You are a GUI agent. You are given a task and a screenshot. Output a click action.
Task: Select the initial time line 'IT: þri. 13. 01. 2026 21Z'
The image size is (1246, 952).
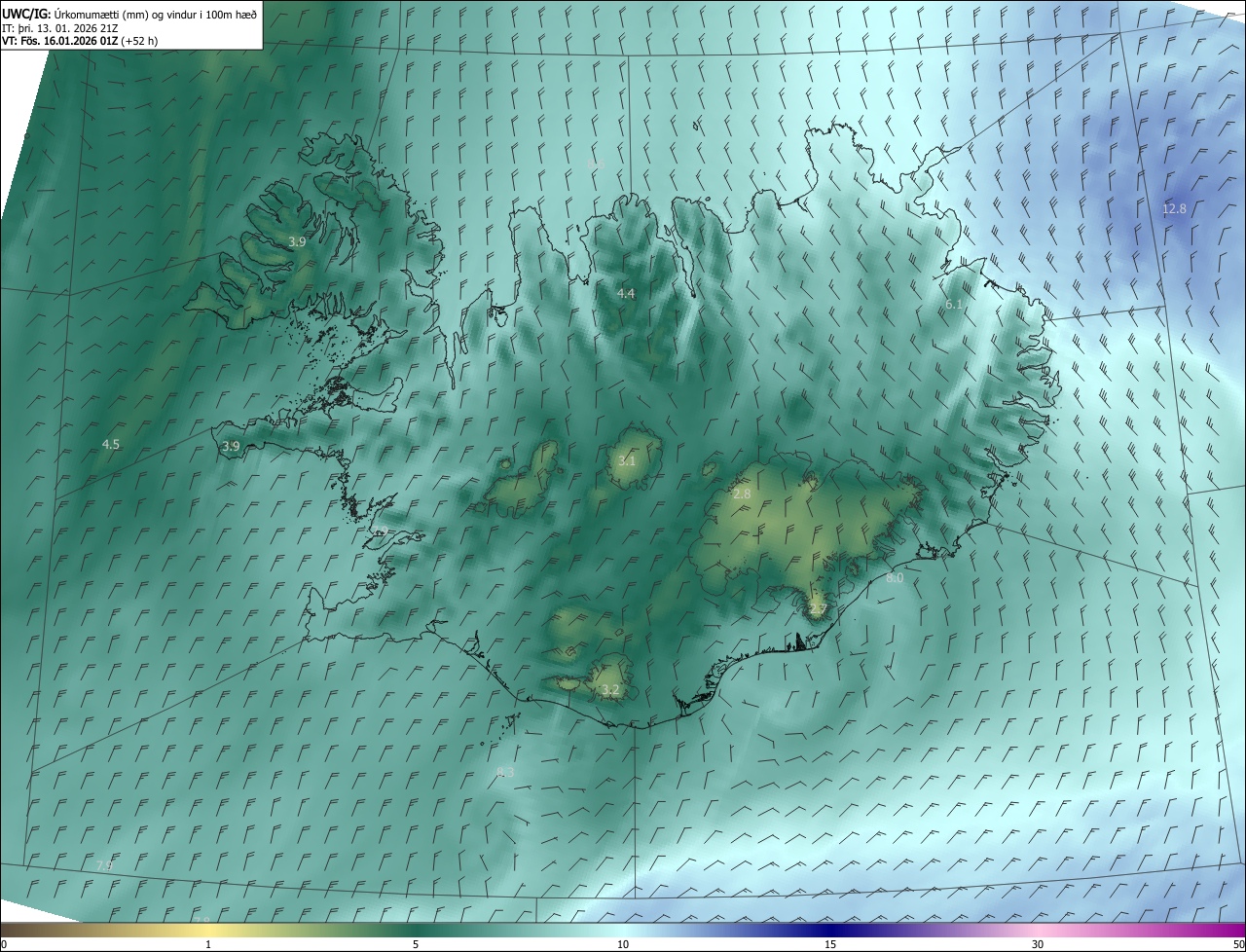60,27
